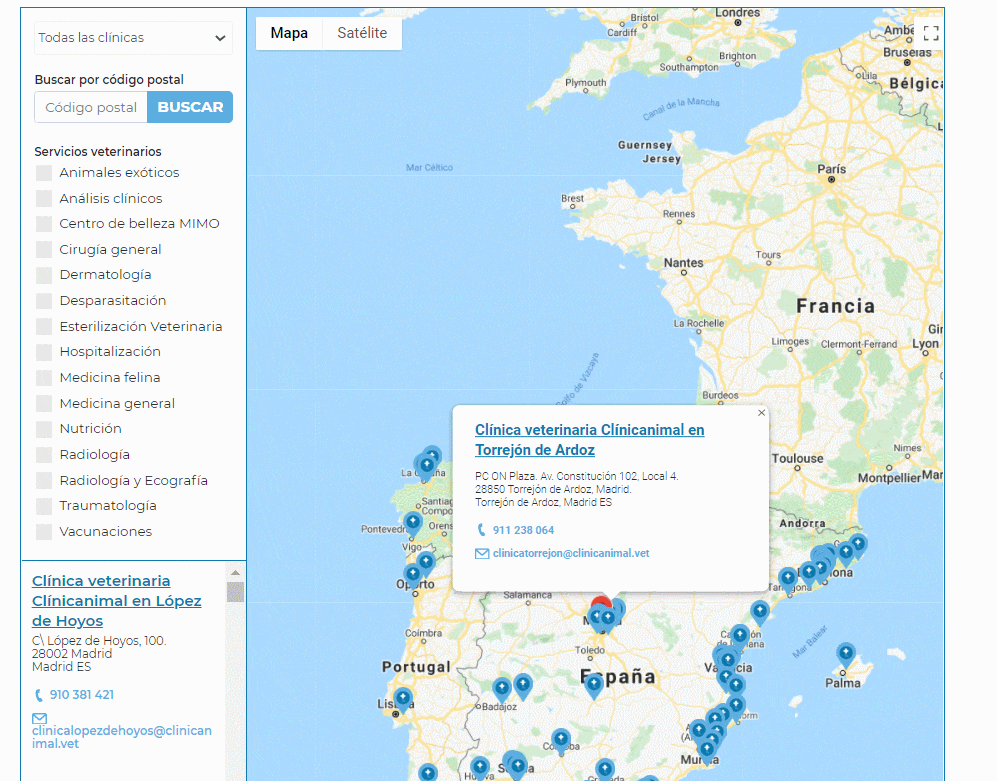
Task: Check Dermatología filter
Action: 44,275
